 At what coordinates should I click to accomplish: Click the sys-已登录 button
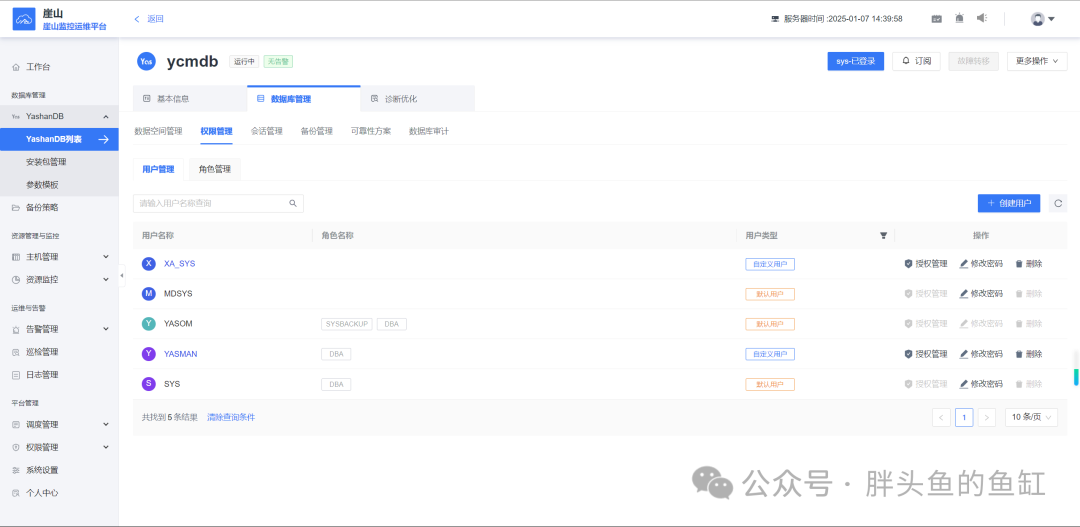(855, 61)
